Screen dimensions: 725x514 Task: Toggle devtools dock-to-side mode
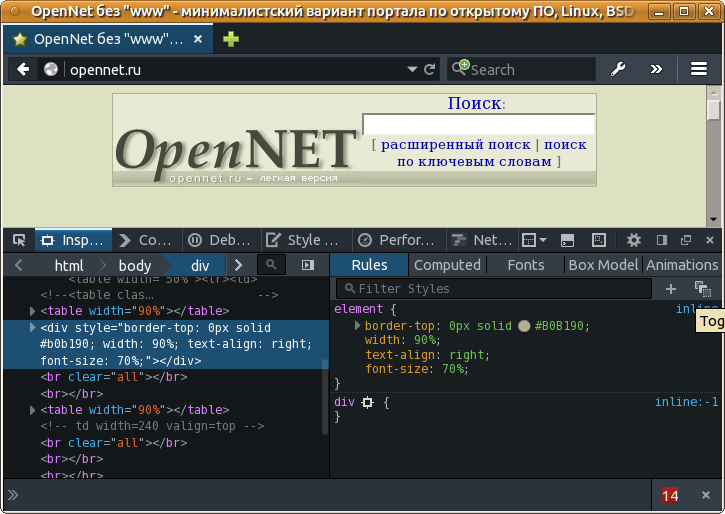click(661, 240)
